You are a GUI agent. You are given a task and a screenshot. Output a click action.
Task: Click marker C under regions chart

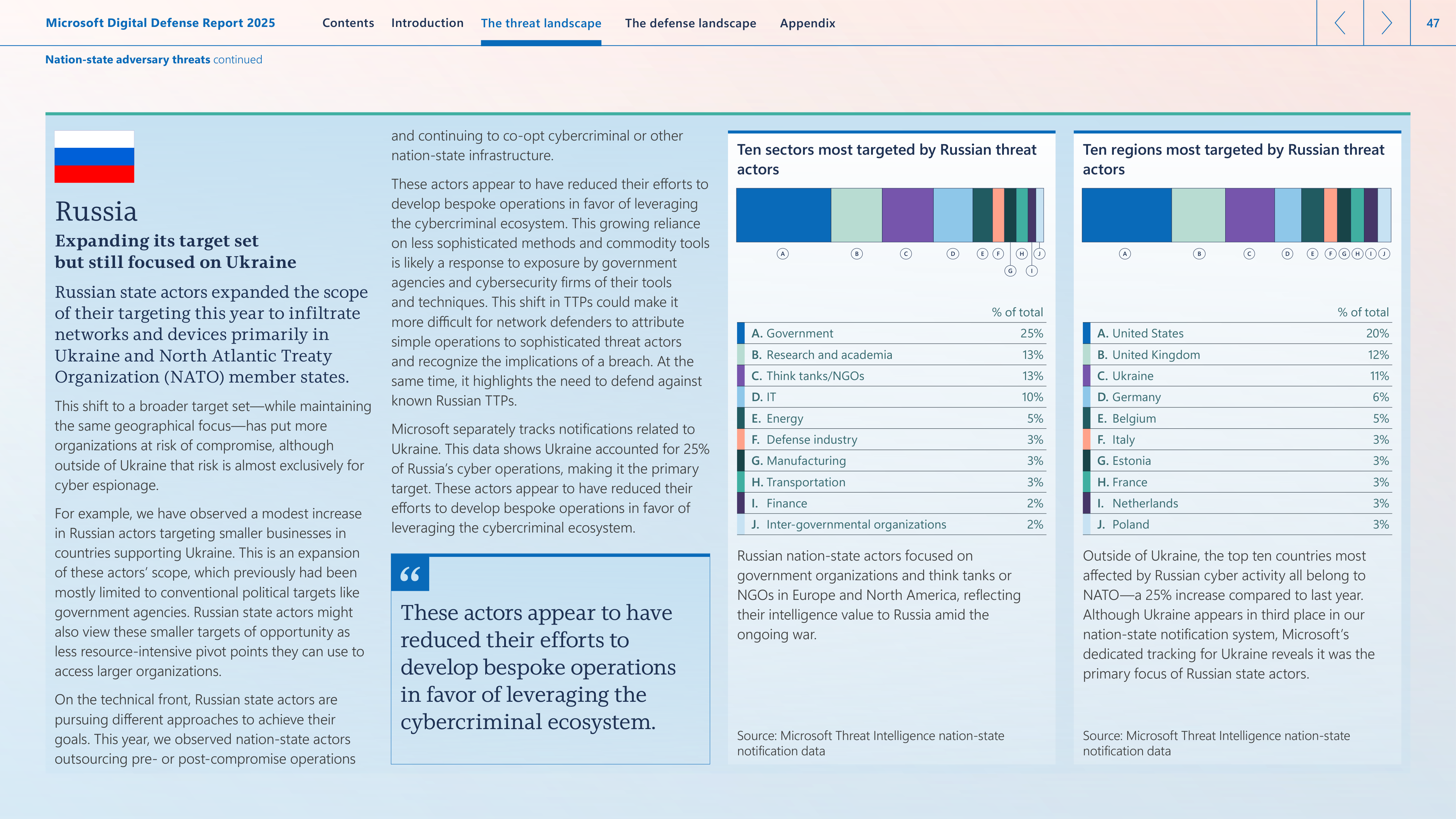[1250, 254]
